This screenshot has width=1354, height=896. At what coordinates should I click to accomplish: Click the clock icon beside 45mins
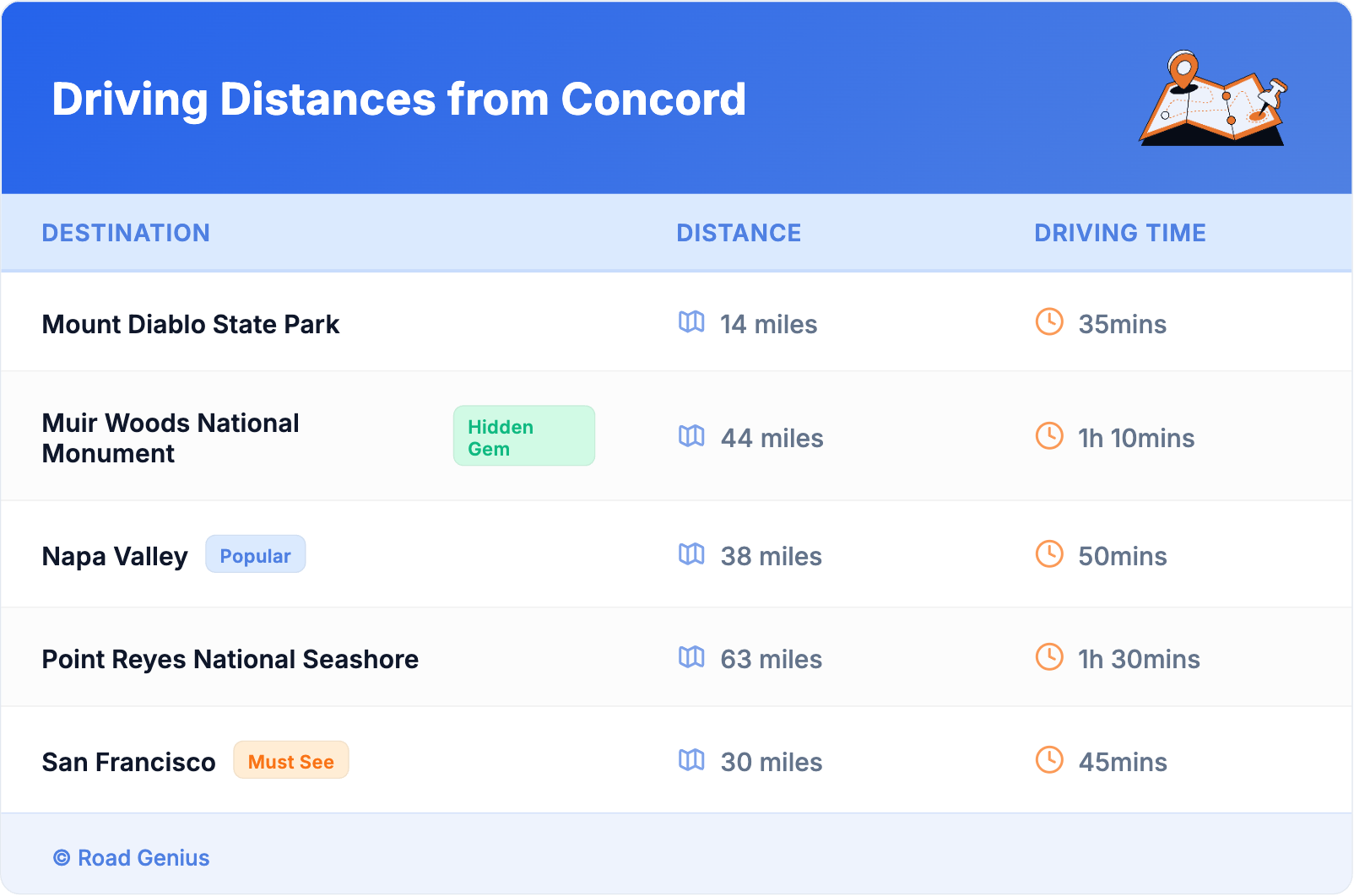(x=1049, y=760)
